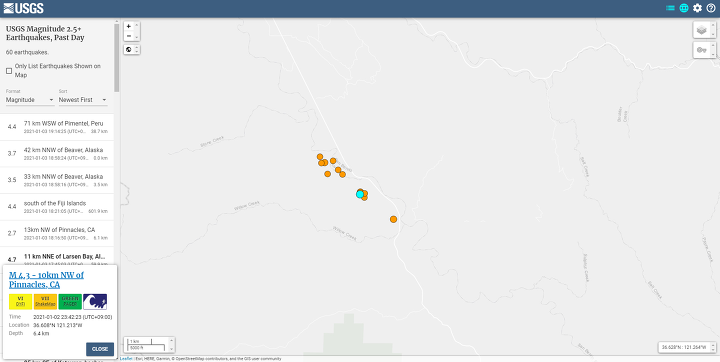
Task: Open the ShakeMap VII badge
Action: [x=45, y=301]
